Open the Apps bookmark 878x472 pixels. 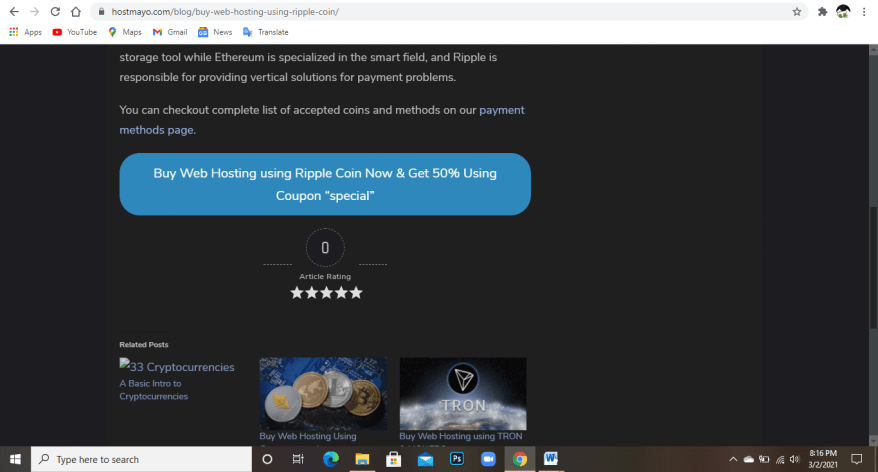click(x=26, y=32)
